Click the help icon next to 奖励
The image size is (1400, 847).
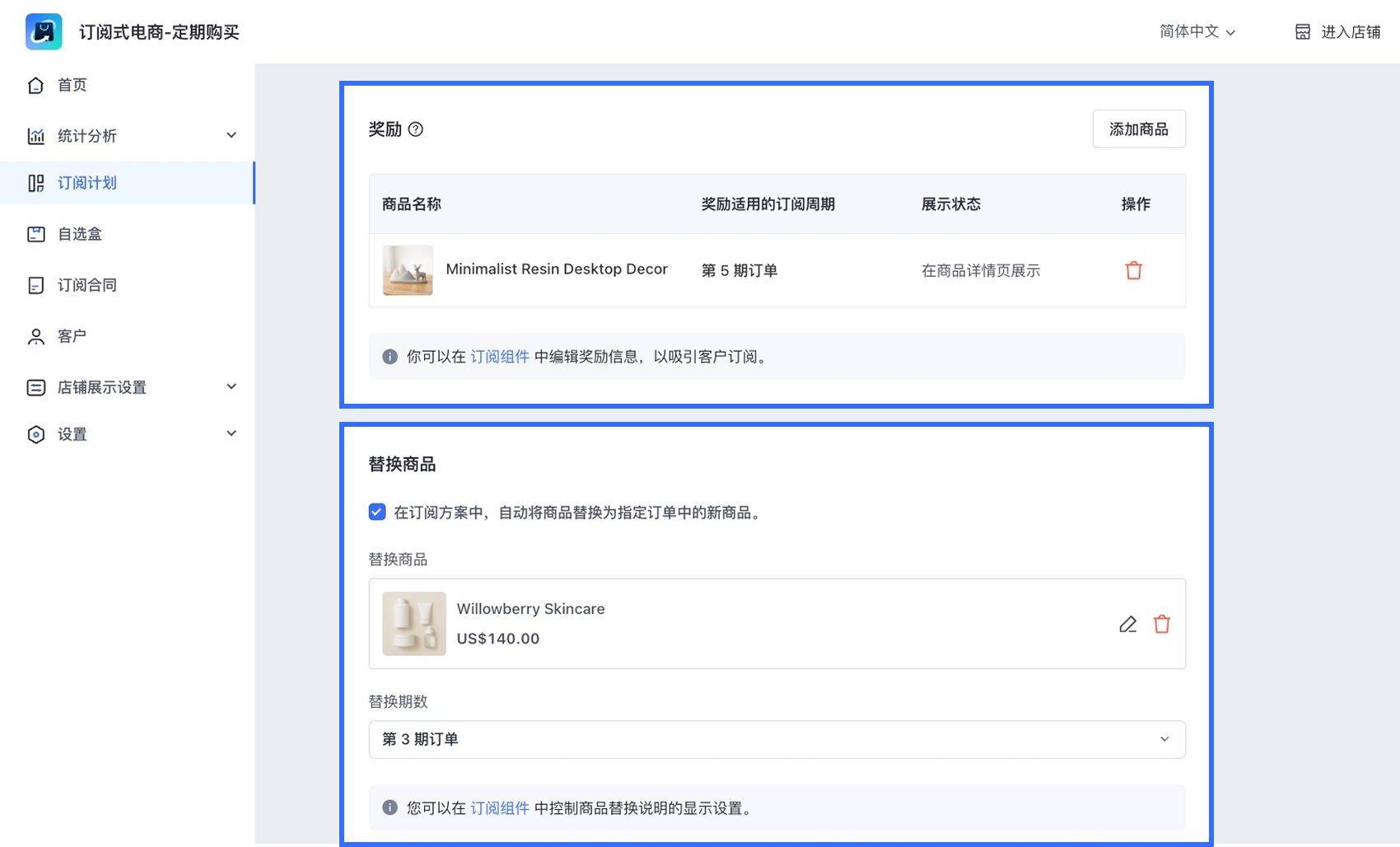pyautogui.click(x=416, y=129)
